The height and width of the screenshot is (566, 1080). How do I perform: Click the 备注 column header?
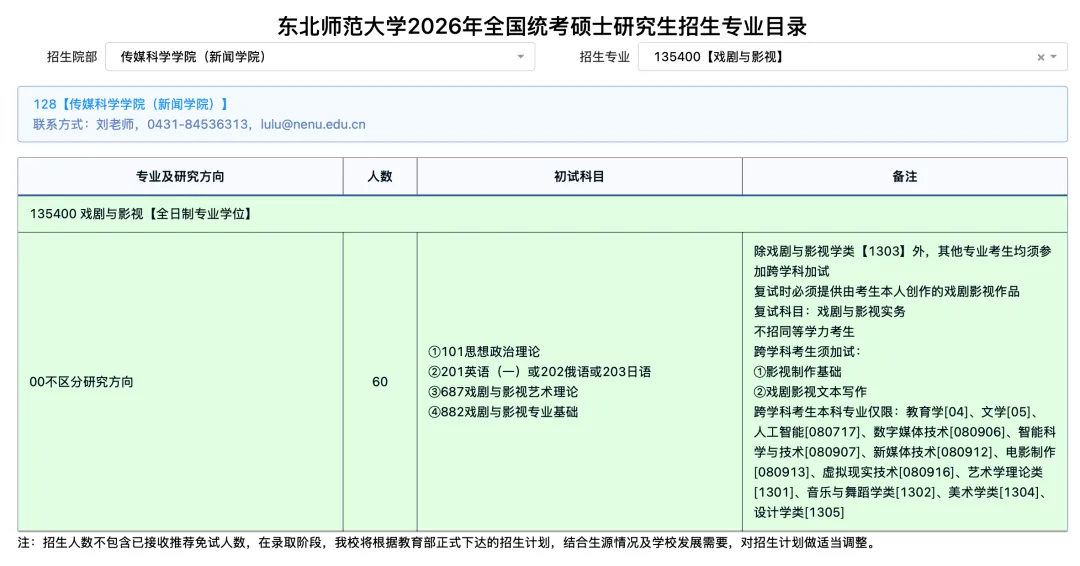(905, 176)
